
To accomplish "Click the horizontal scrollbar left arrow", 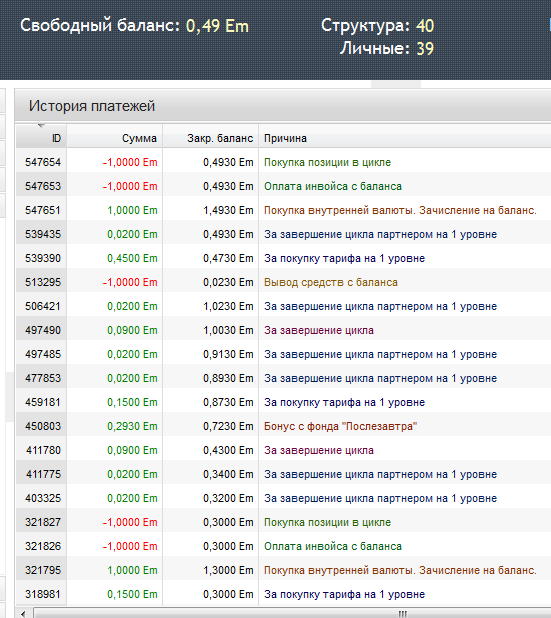I will pos(23,614).
